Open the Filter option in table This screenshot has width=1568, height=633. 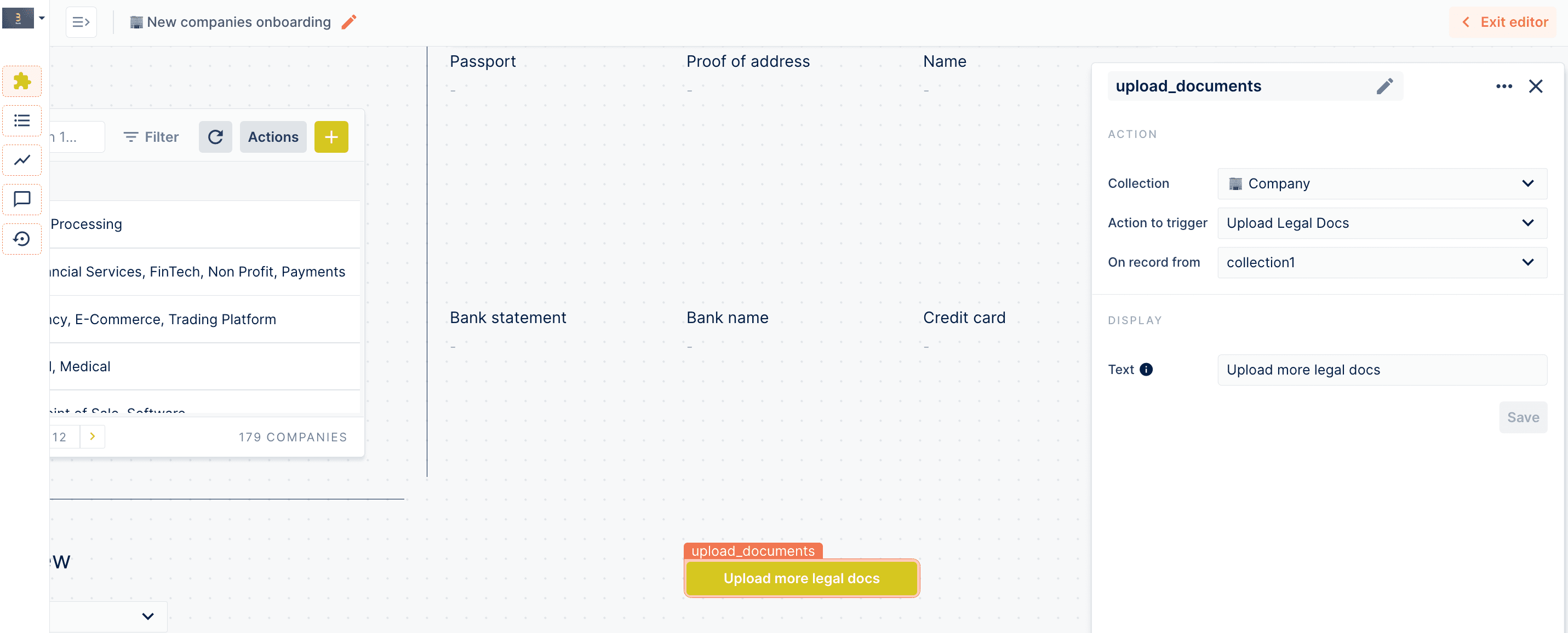tap(151, 137)
